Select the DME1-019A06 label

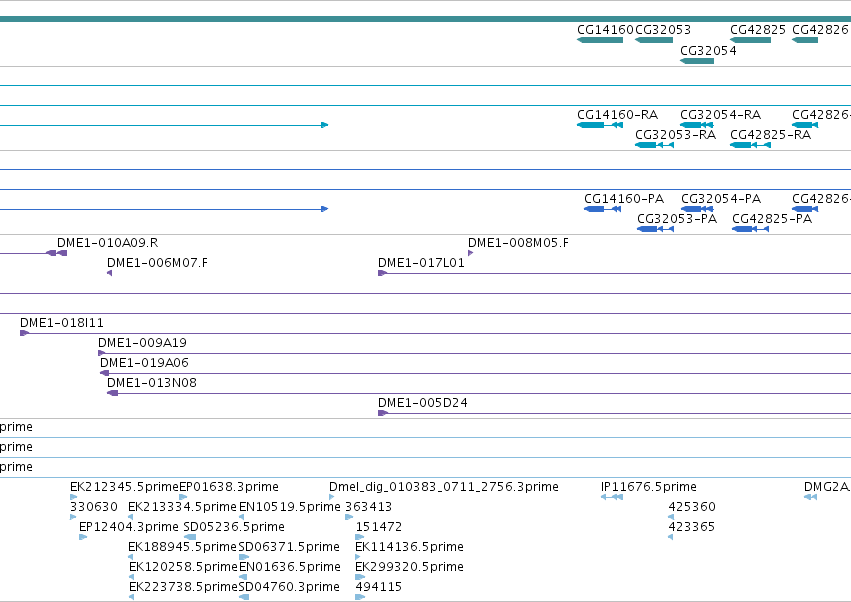[x=144, y=363]
